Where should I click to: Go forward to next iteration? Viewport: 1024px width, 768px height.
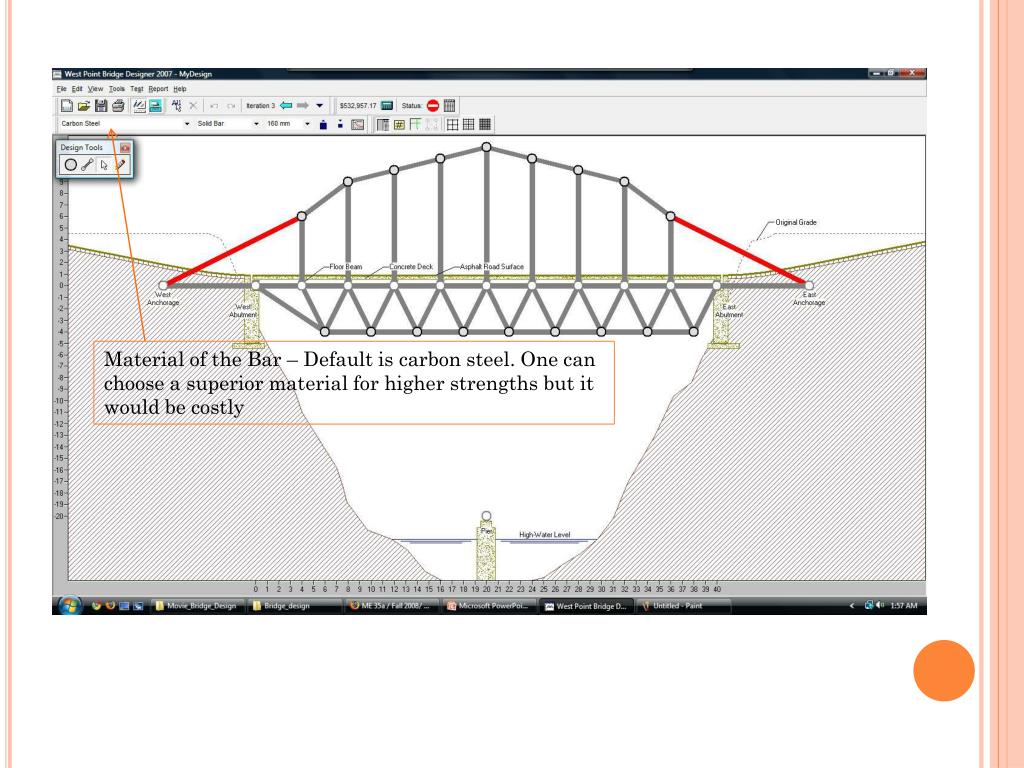(302, 105)
